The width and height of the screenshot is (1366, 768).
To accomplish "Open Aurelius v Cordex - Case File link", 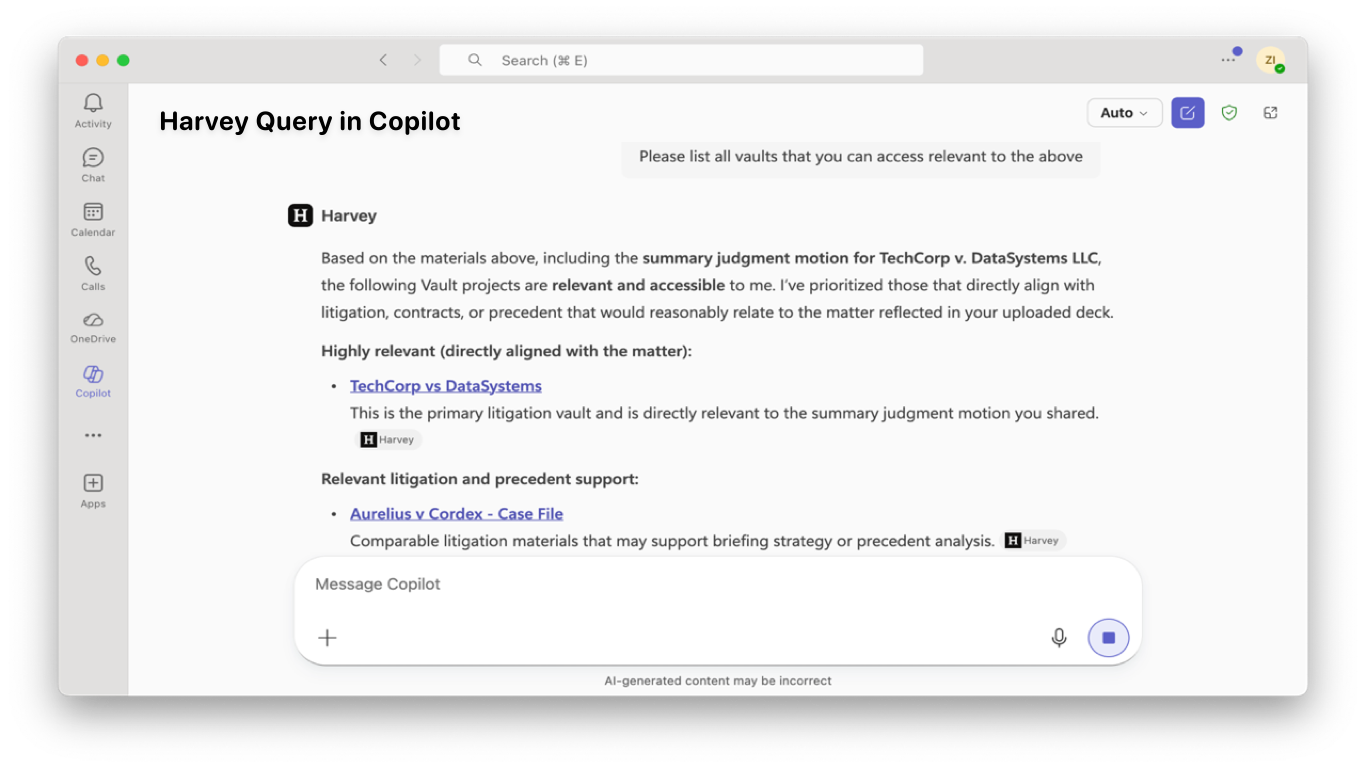I will tap(456, 514).
